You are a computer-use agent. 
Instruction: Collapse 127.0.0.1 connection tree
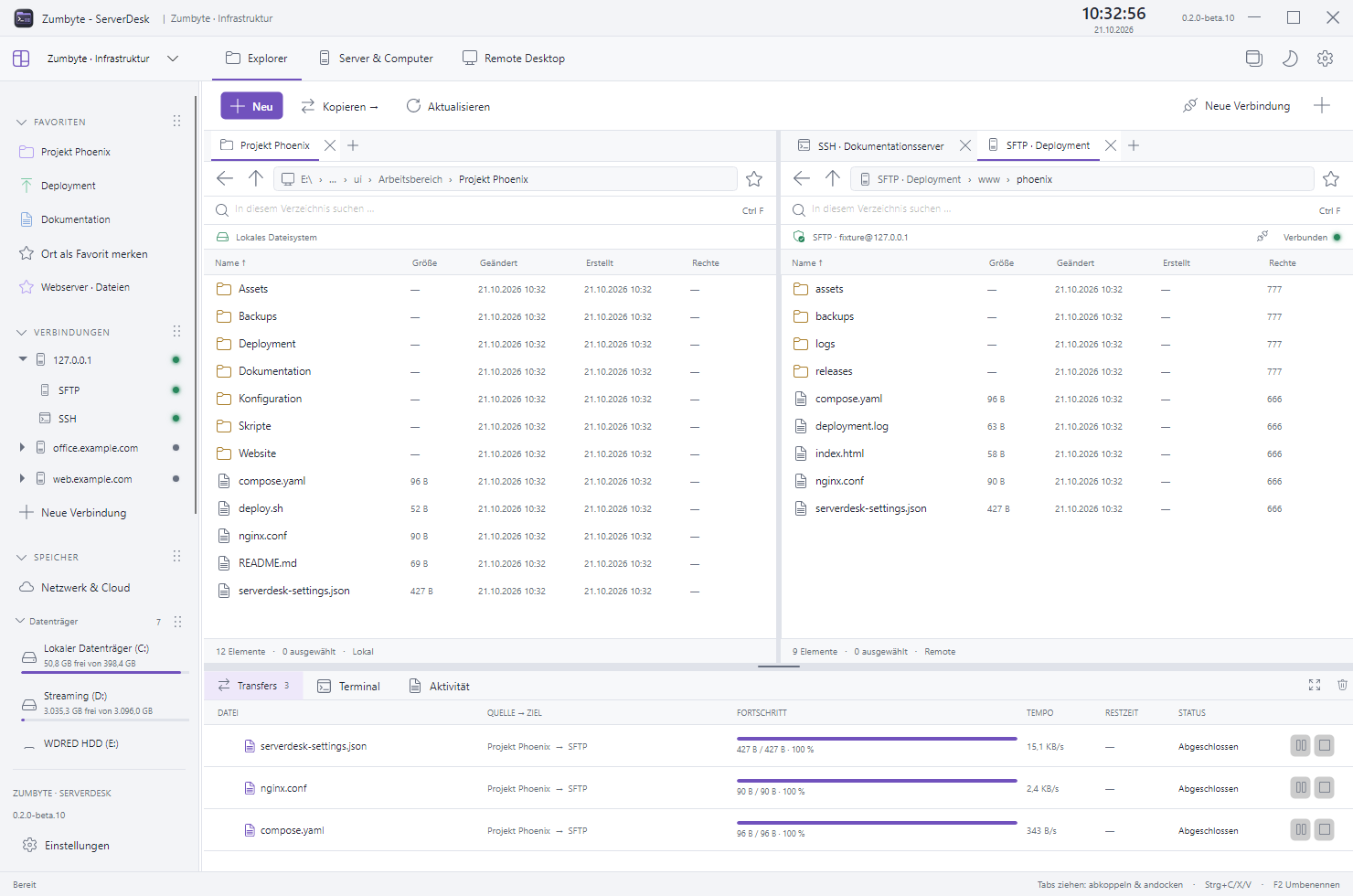pyautogui.click(x=23, y=359)
